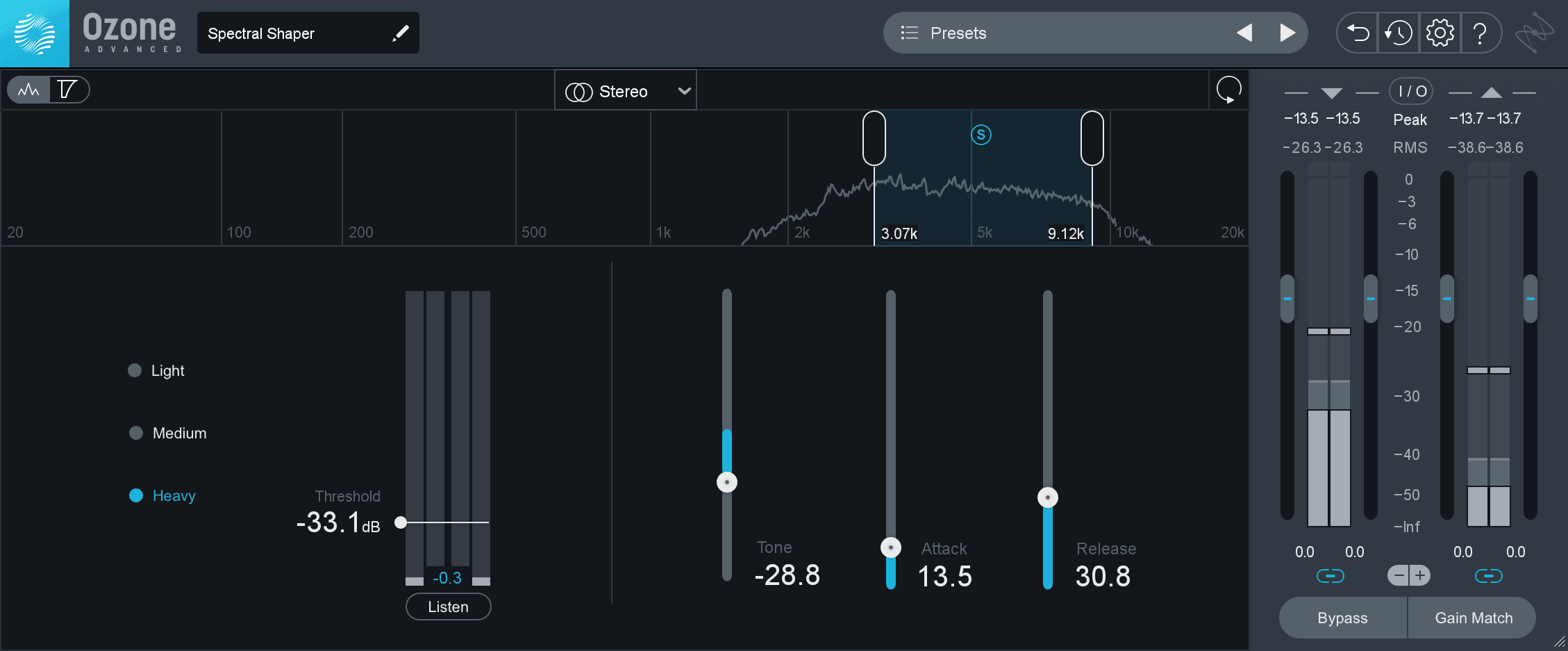The width and height of the screenshot is (1568, 651).
Task: Click the Bypass button
Action: 1342,618
